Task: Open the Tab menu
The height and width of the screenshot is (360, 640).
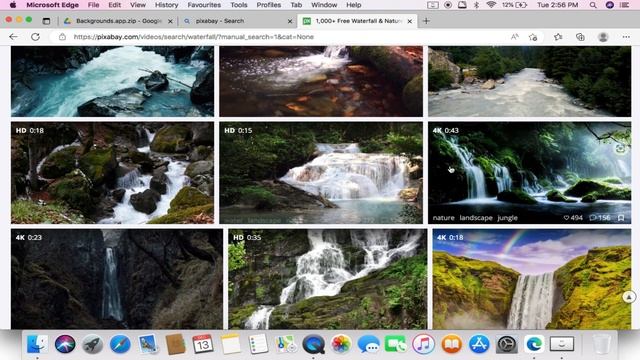Action: (x=296, y=5)
